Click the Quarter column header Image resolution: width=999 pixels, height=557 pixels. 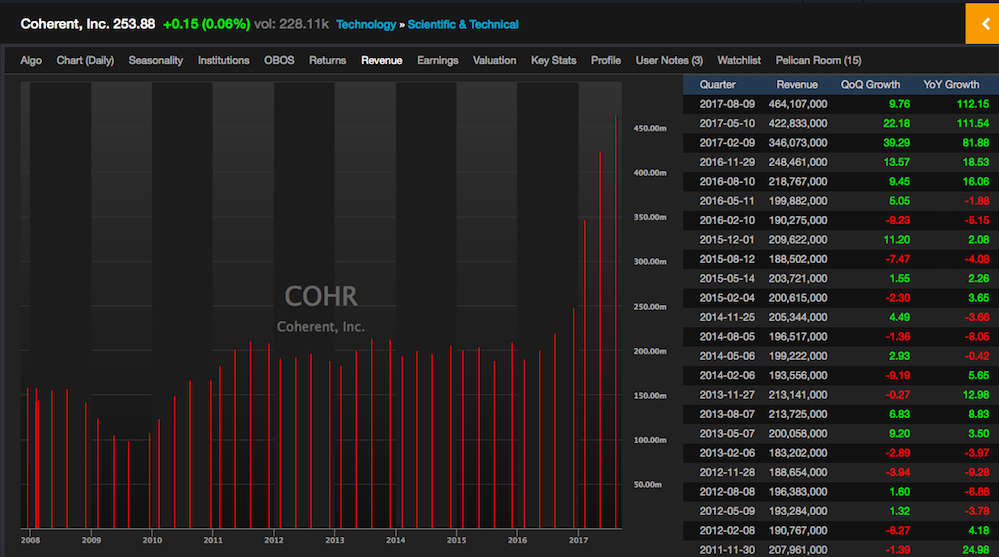[x=717, y=85]
